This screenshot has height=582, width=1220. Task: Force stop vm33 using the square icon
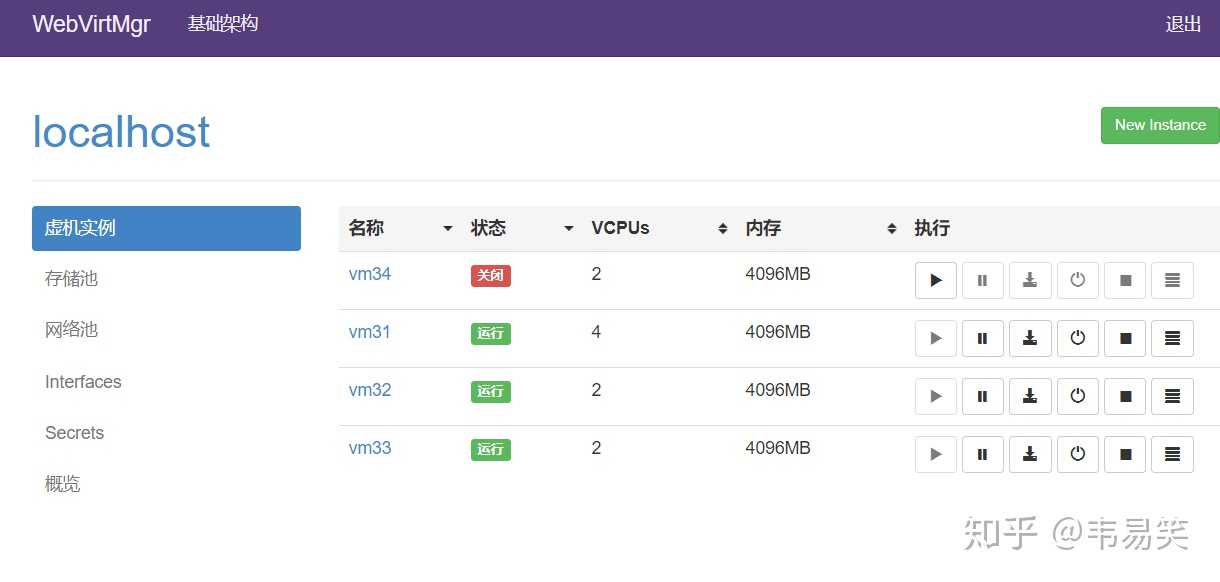click(1125, 455)
